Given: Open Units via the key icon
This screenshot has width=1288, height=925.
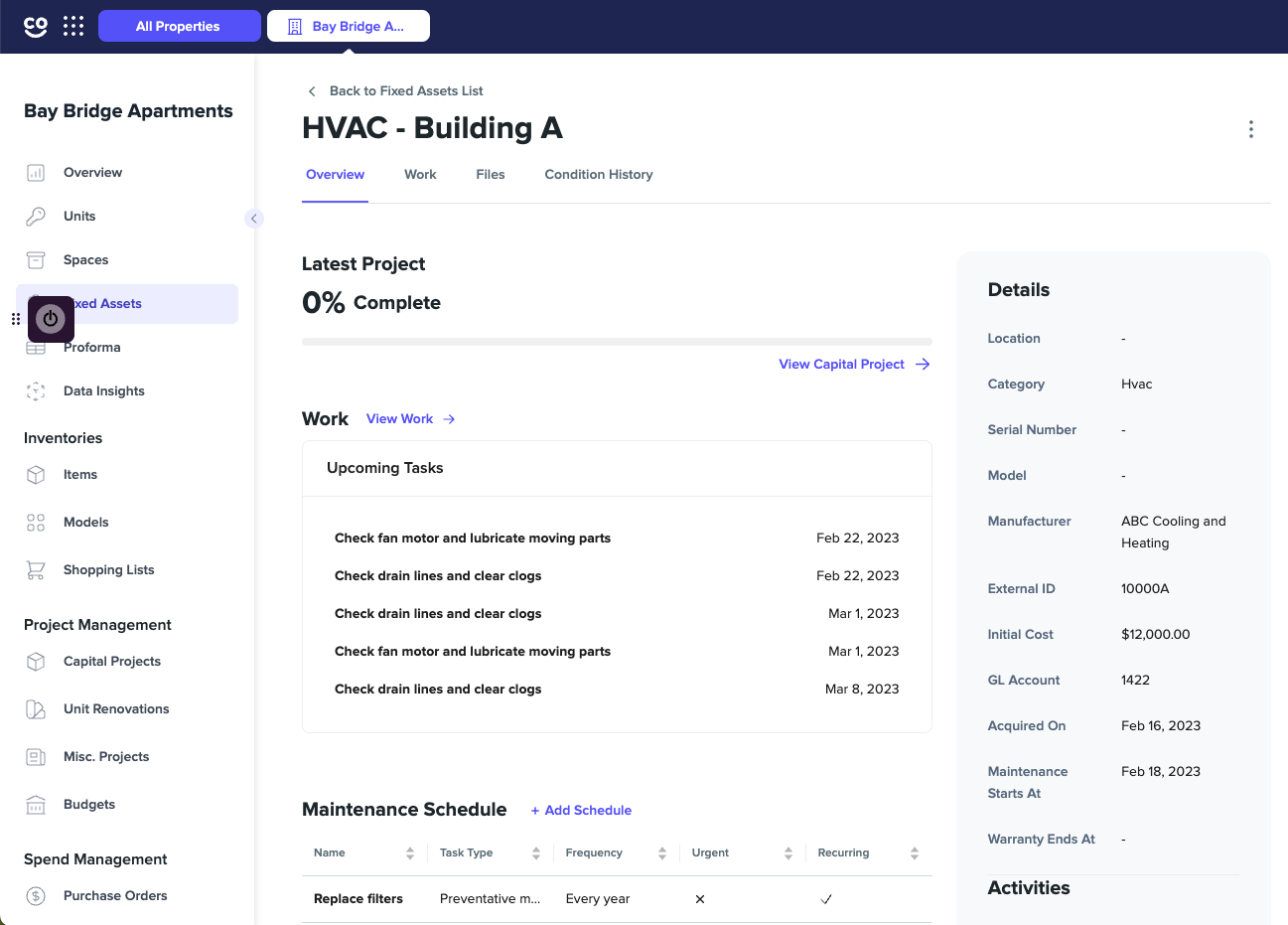Looking at the screenshot, I should pyautogui.click(x=36, y=216).
